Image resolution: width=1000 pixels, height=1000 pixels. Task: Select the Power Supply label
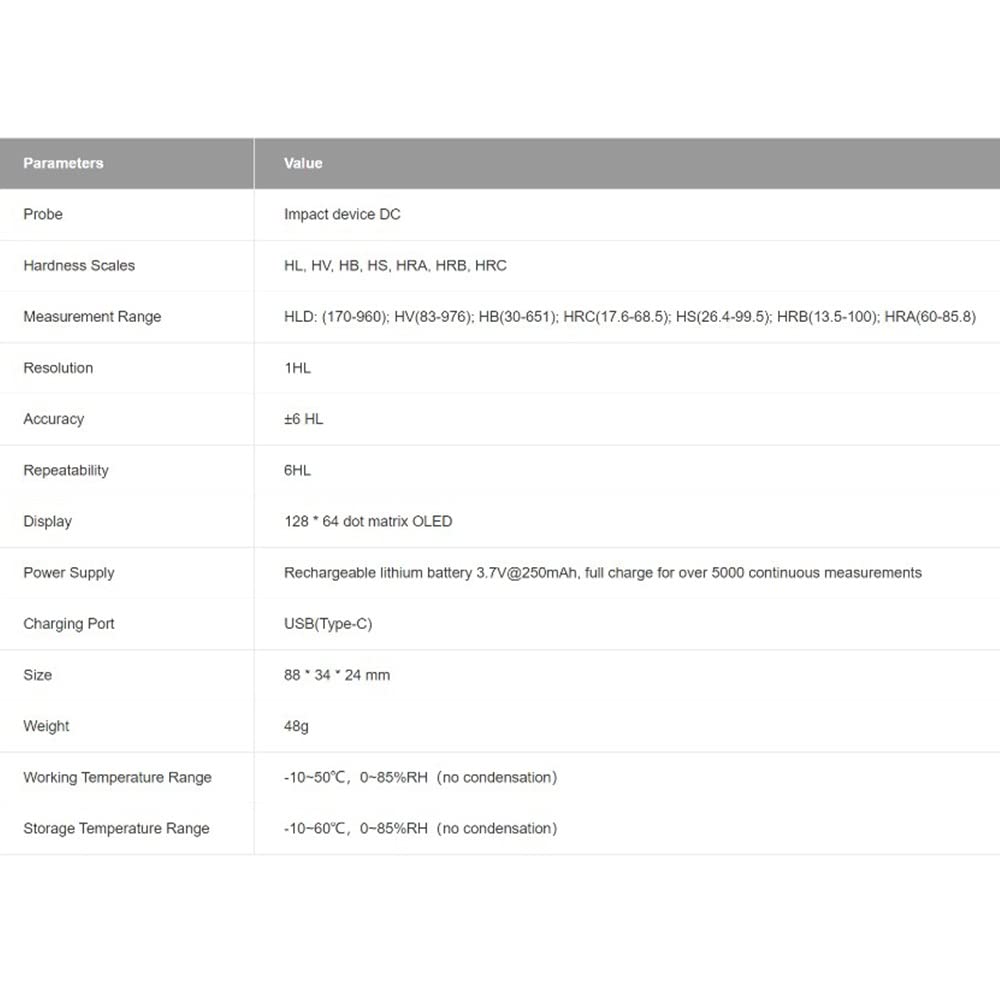click(69, 573)
